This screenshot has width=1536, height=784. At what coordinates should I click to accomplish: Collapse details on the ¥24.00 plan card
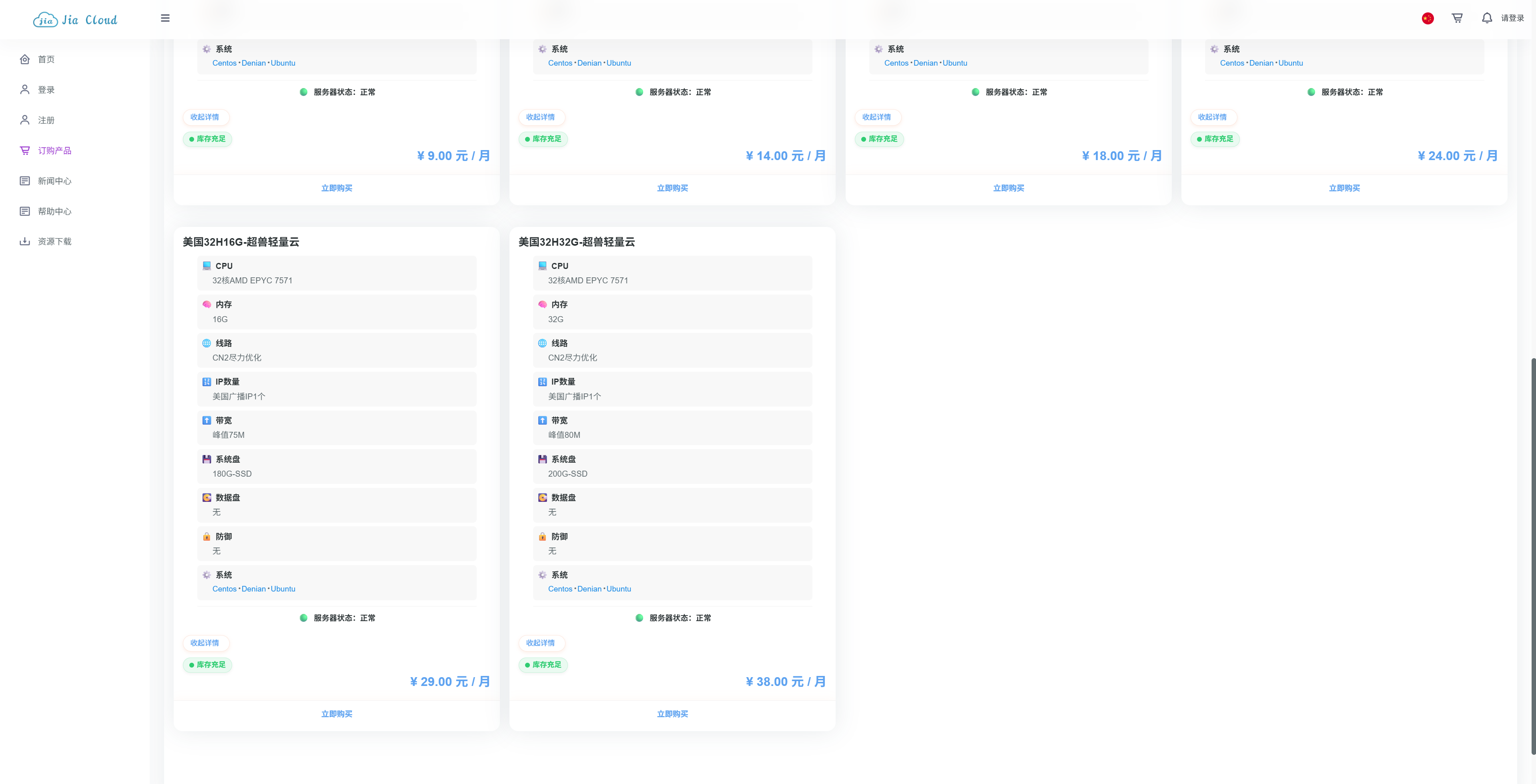1211,117
